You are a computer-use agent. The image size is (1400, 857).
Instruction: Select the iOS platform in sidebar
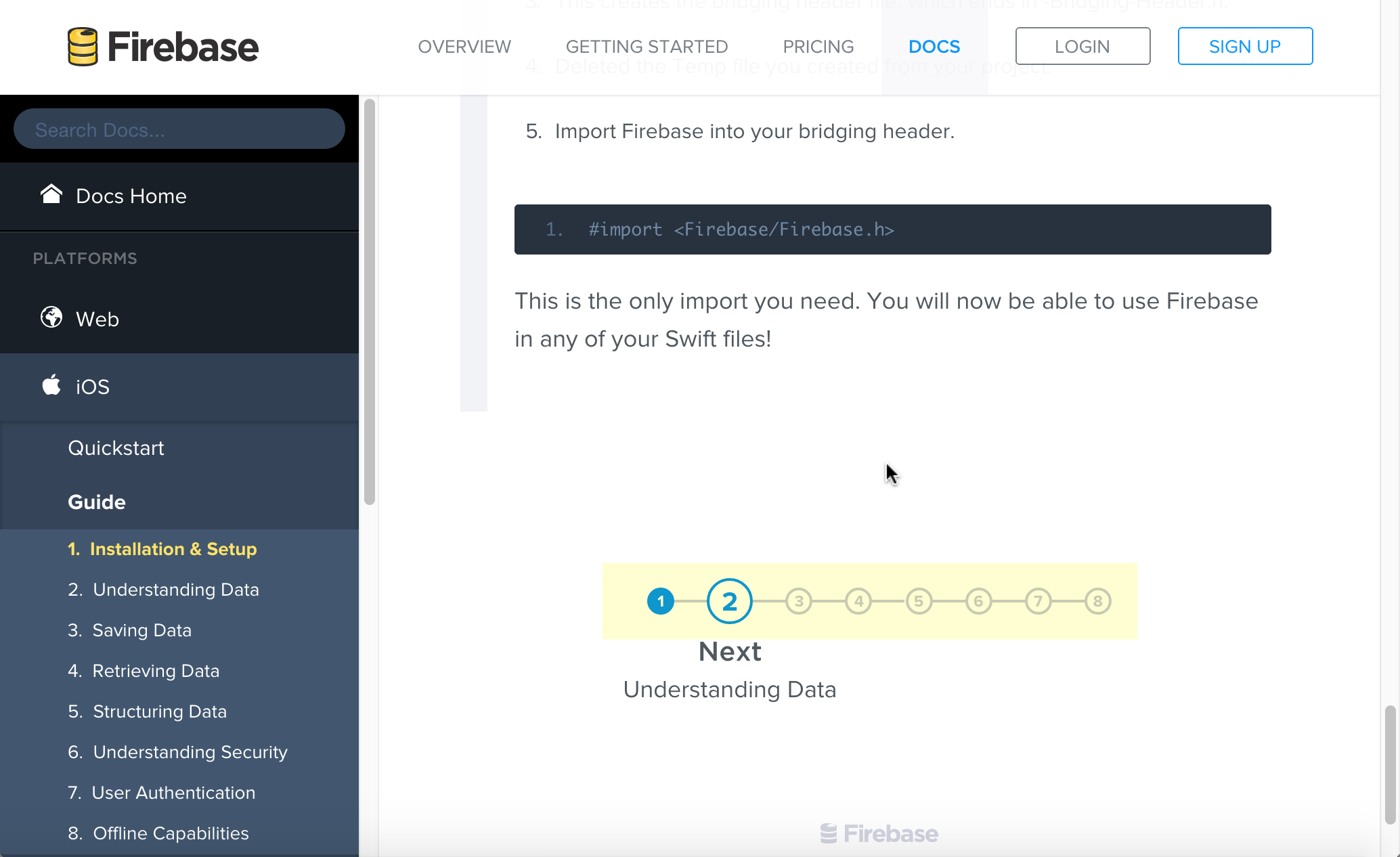pos(179,387)
